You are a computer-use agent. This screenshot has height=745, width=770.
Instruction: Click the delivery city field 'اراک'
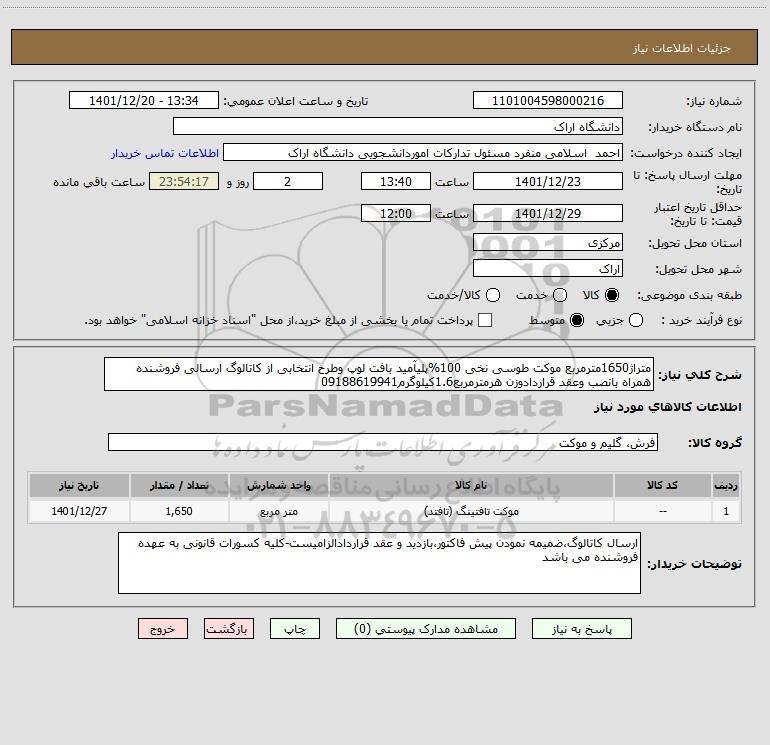(x=548, y=268)
